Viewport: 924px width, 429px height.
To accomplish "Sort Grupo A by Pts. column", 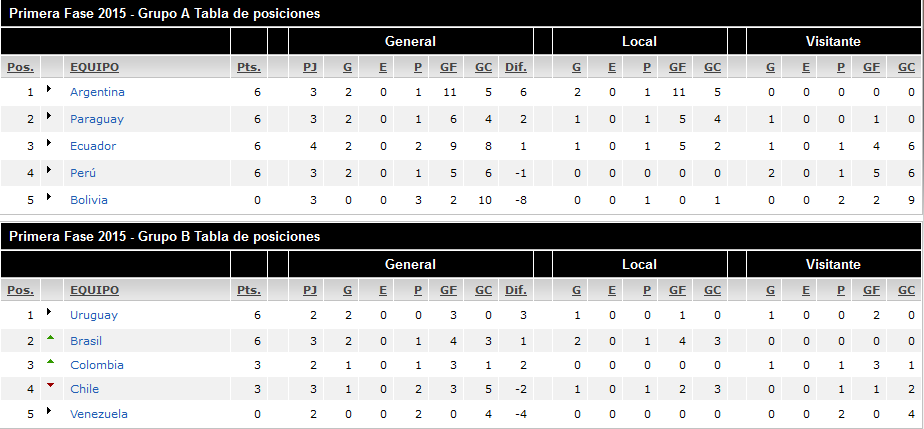I will click(x=249, y=67).
